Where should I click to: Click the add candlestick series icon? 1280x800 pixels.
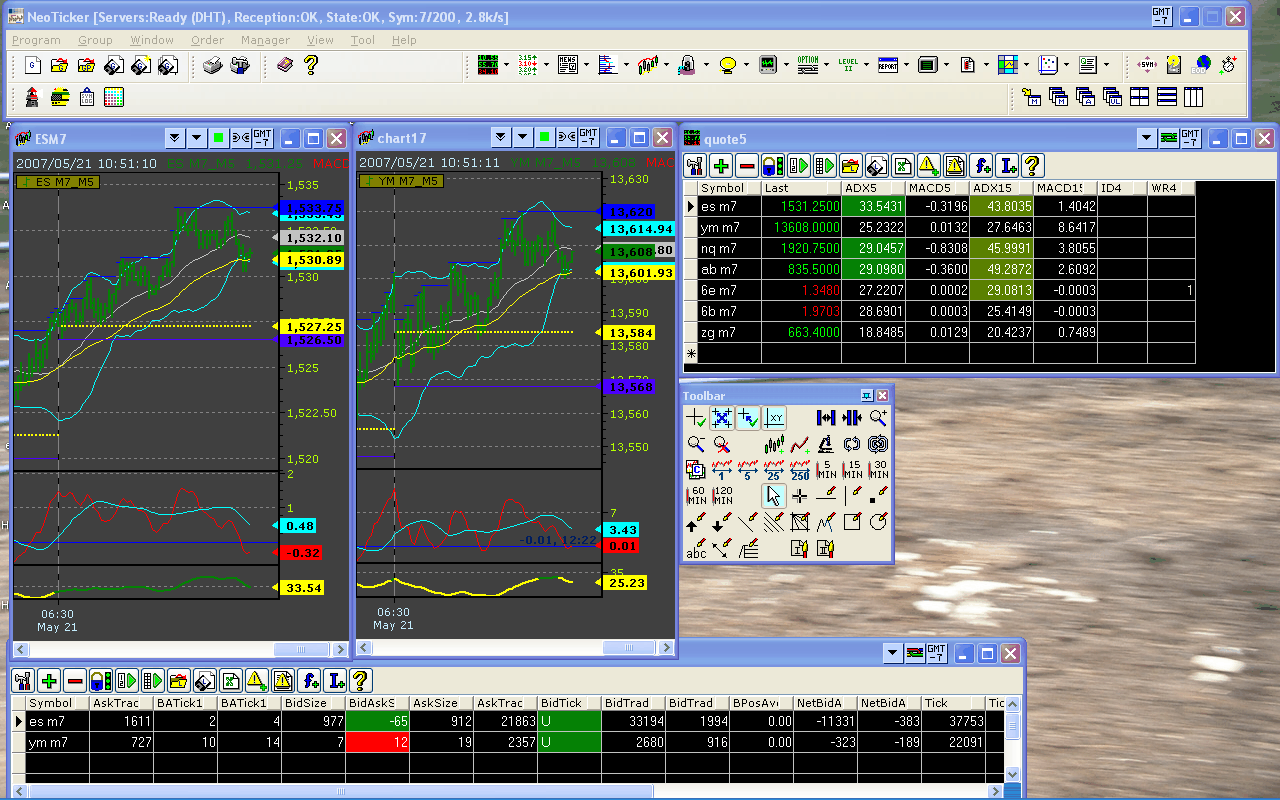tap(774, 444)
